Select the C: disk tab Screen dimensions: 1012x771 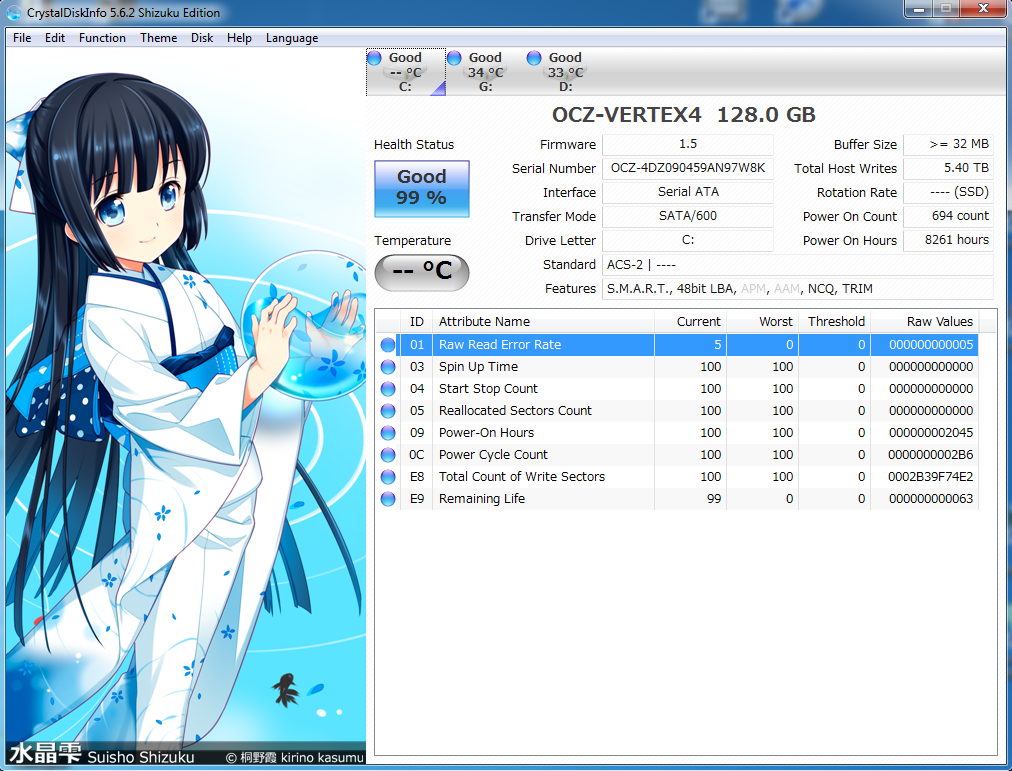click(406, 72)
